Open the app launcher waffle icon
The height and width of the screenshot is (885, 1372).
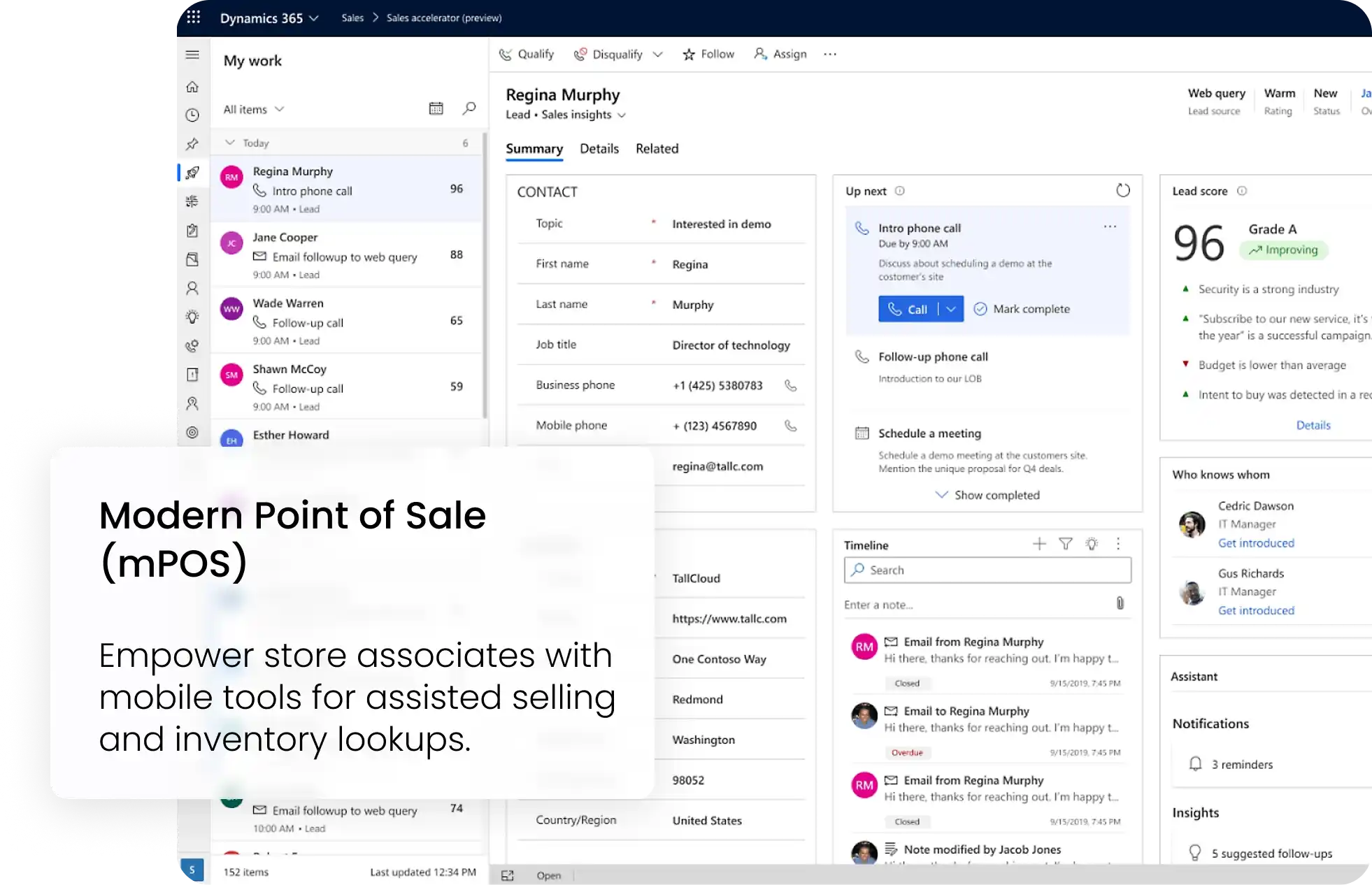click(194, 17)
